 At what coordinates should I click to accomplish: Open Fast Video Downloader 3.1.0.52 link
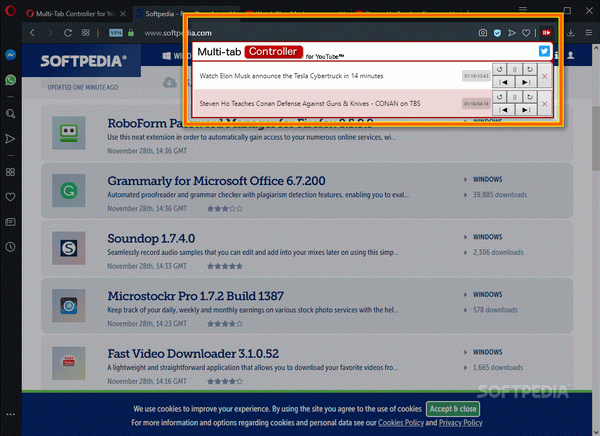193,353
